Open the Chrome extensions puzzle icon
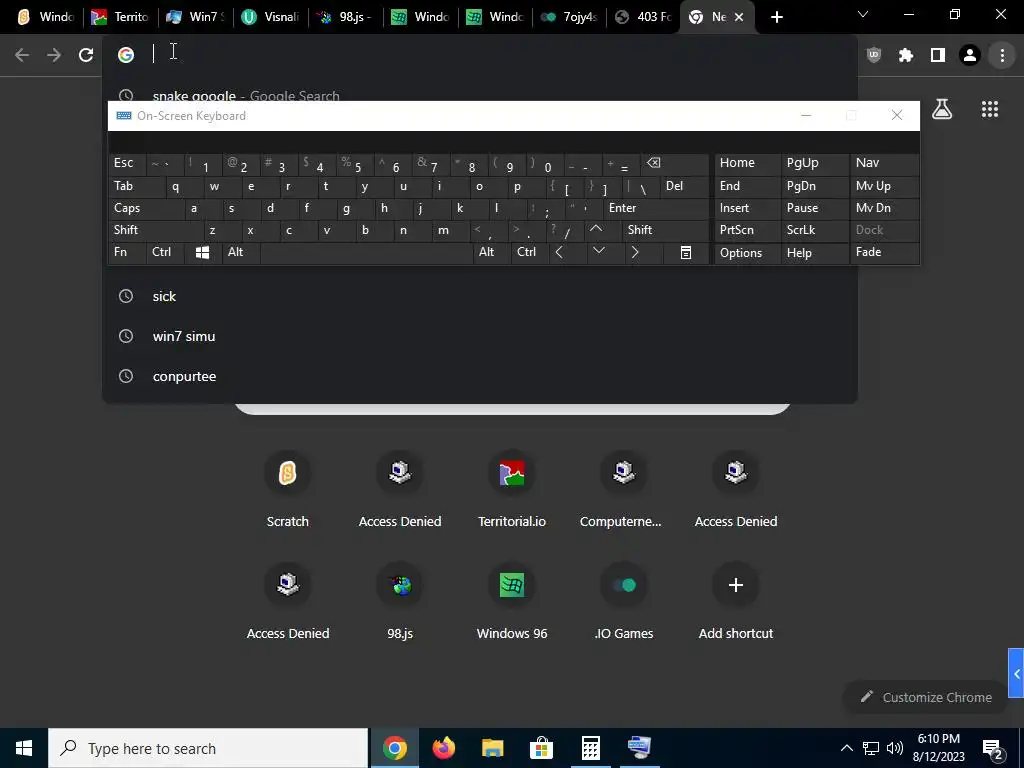 905,55
